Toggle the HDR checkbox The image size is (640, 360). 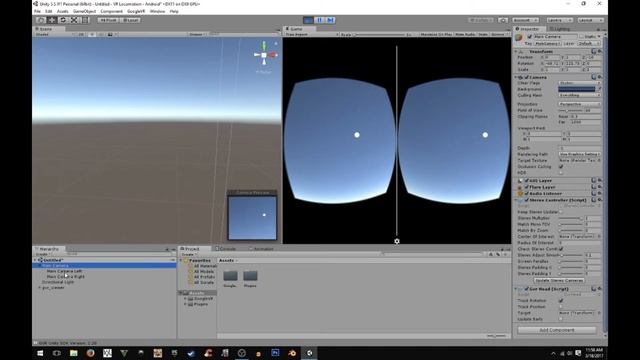click(561, 173)
